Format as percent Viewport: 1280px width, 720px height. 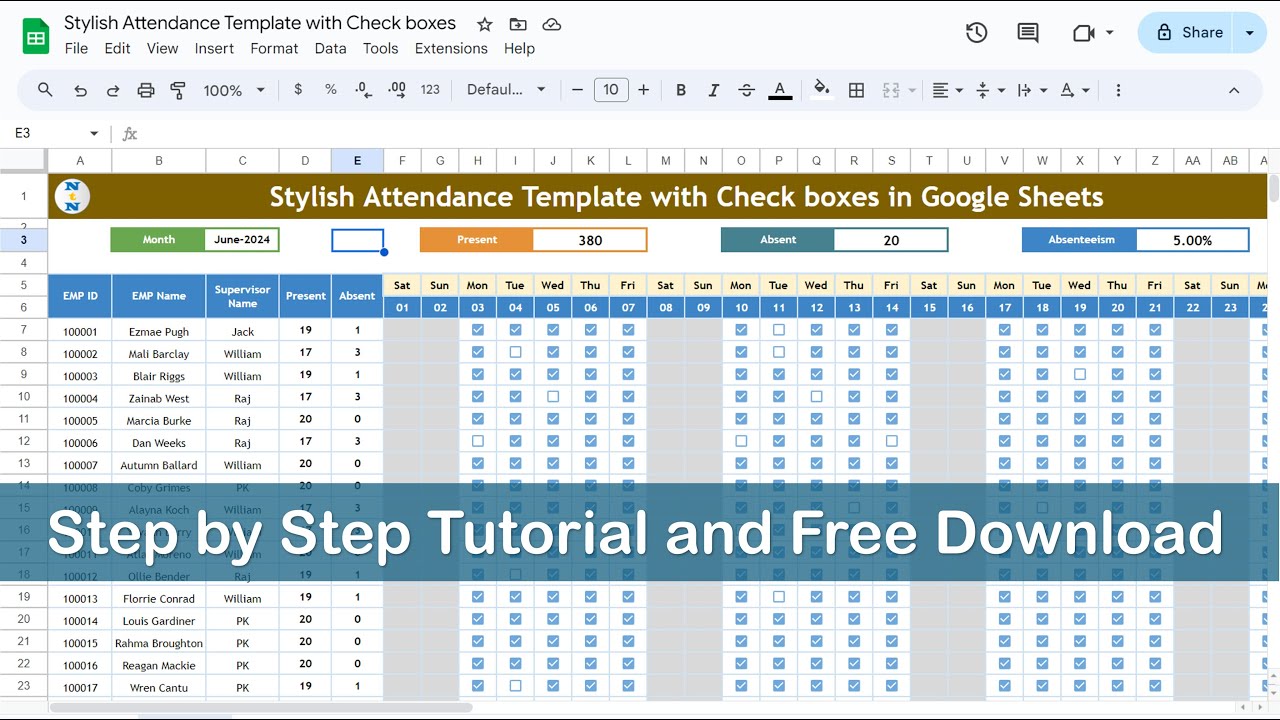pos(331,90)
